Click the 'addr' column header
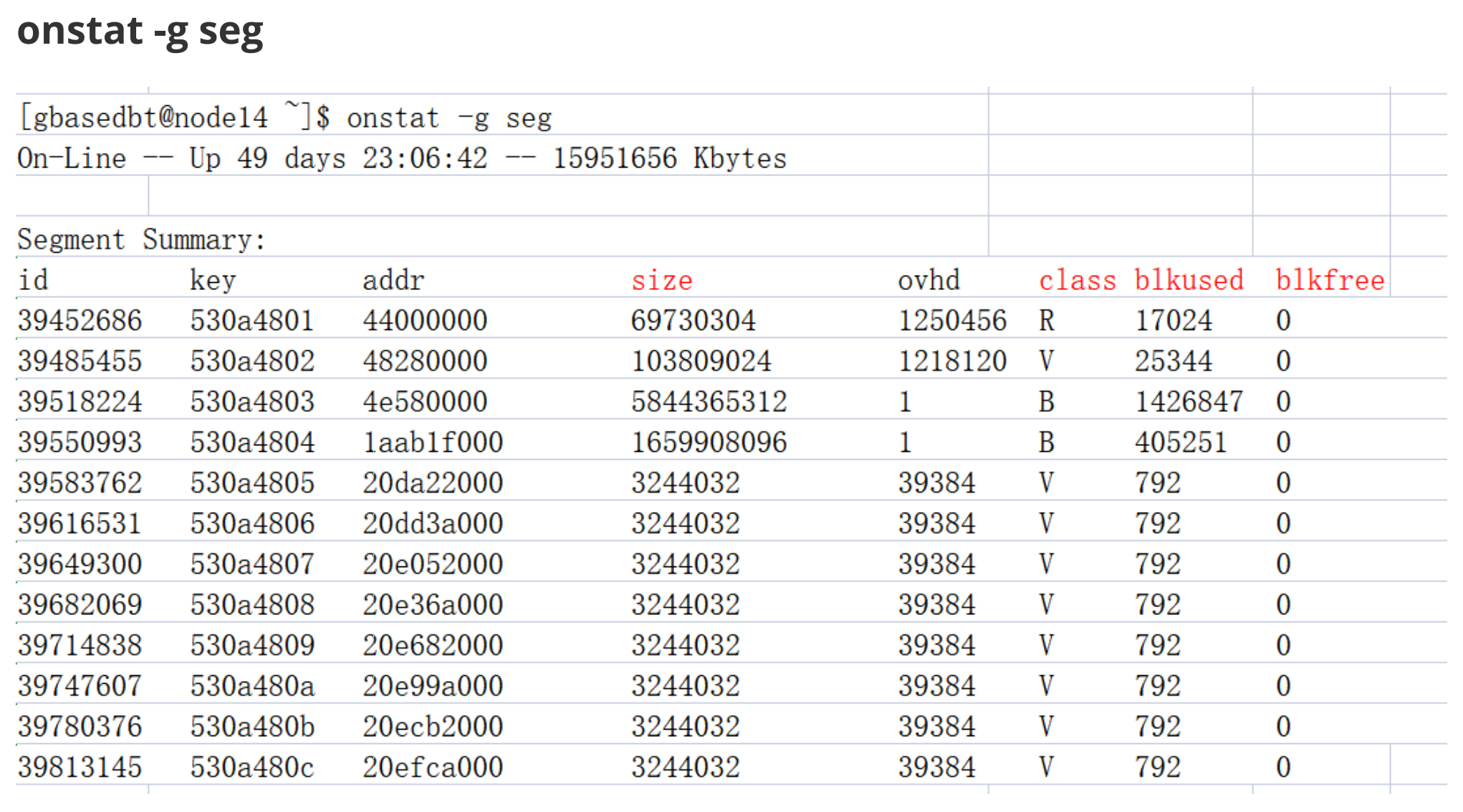 pos(393,280)
